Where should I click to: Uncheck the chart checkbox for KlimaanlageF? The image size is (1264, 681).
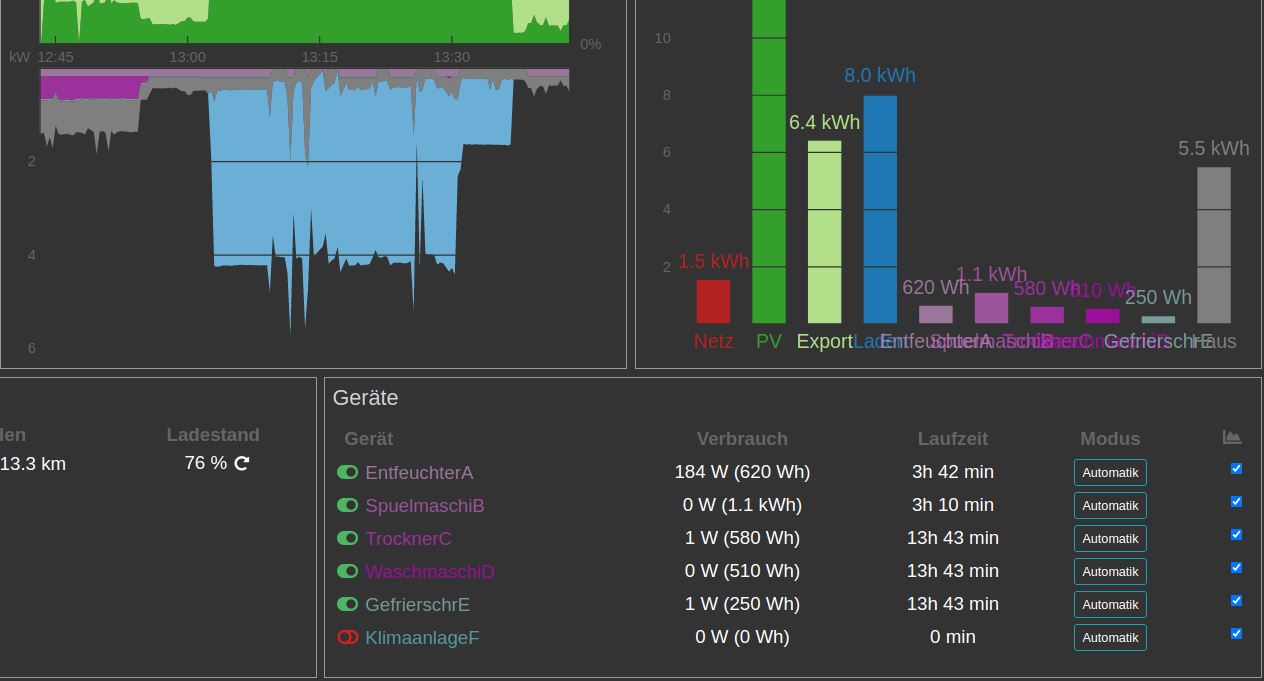click(x=1236, y=633)
